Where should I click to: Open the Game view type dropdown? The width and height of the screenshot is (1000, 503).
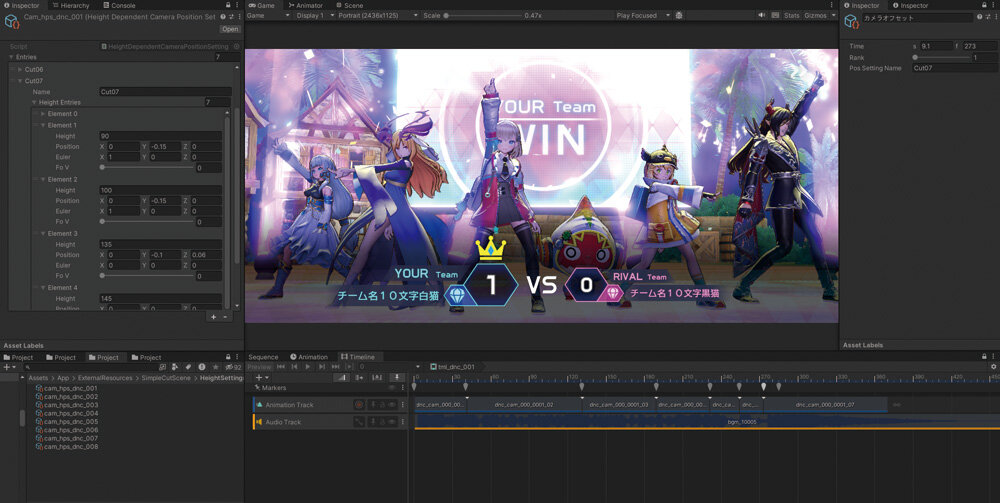pos(268,15)
